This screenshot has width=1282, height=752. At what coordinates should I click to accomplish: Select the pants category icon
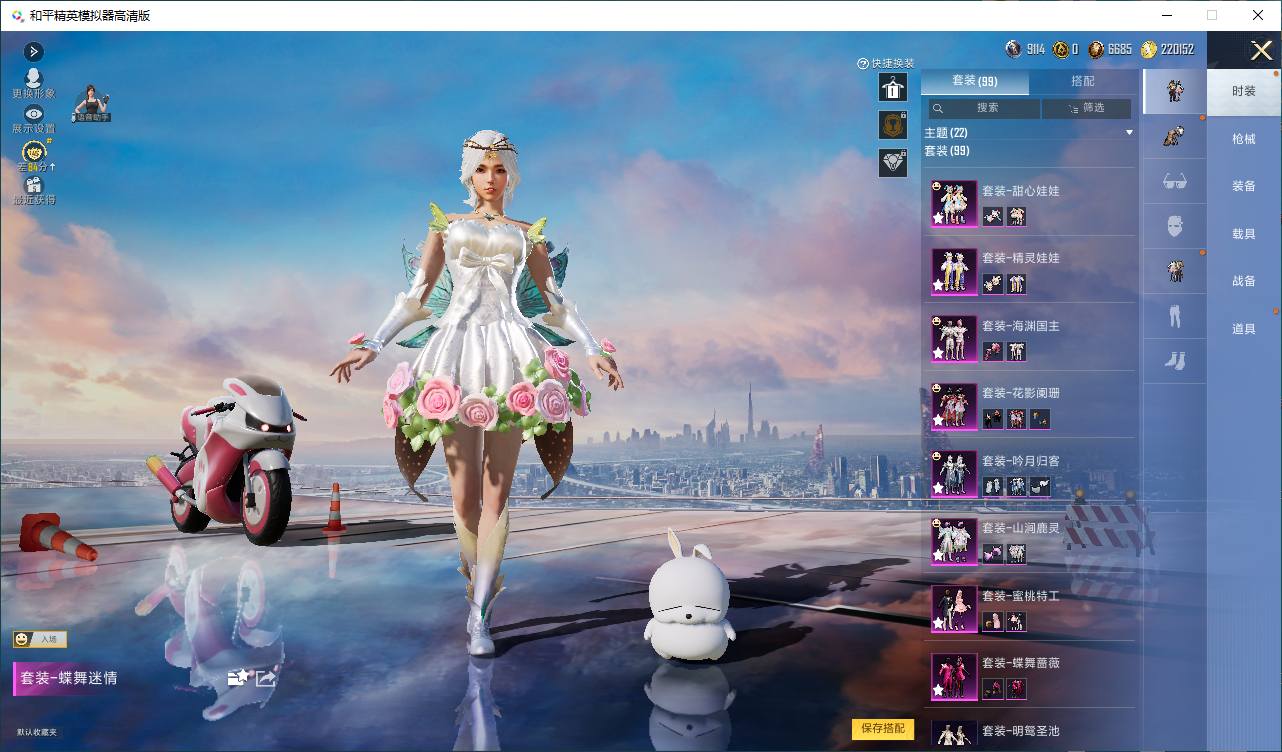1174,316
